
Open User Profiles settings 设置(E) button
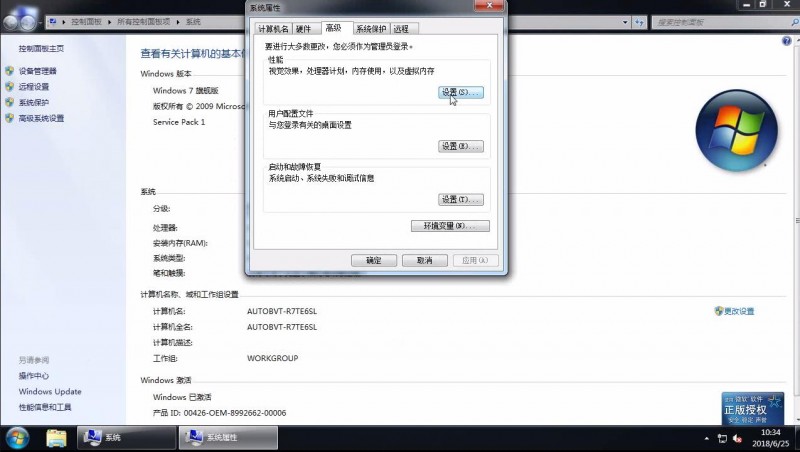pyautogui.click(x=461, y=146)
